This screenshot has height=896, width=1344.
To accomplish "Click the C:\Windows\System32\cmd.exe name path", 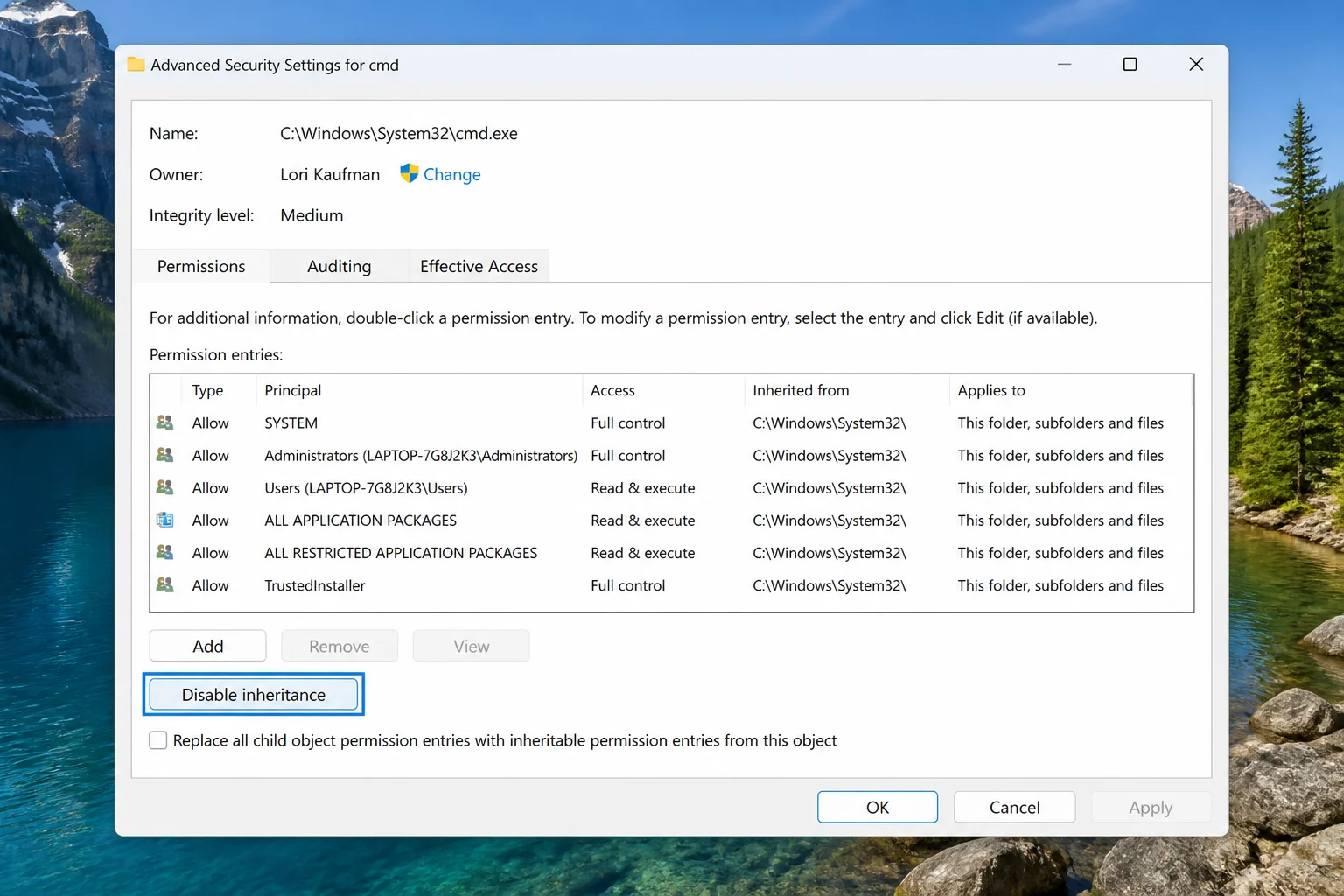I will click(399, 133).
